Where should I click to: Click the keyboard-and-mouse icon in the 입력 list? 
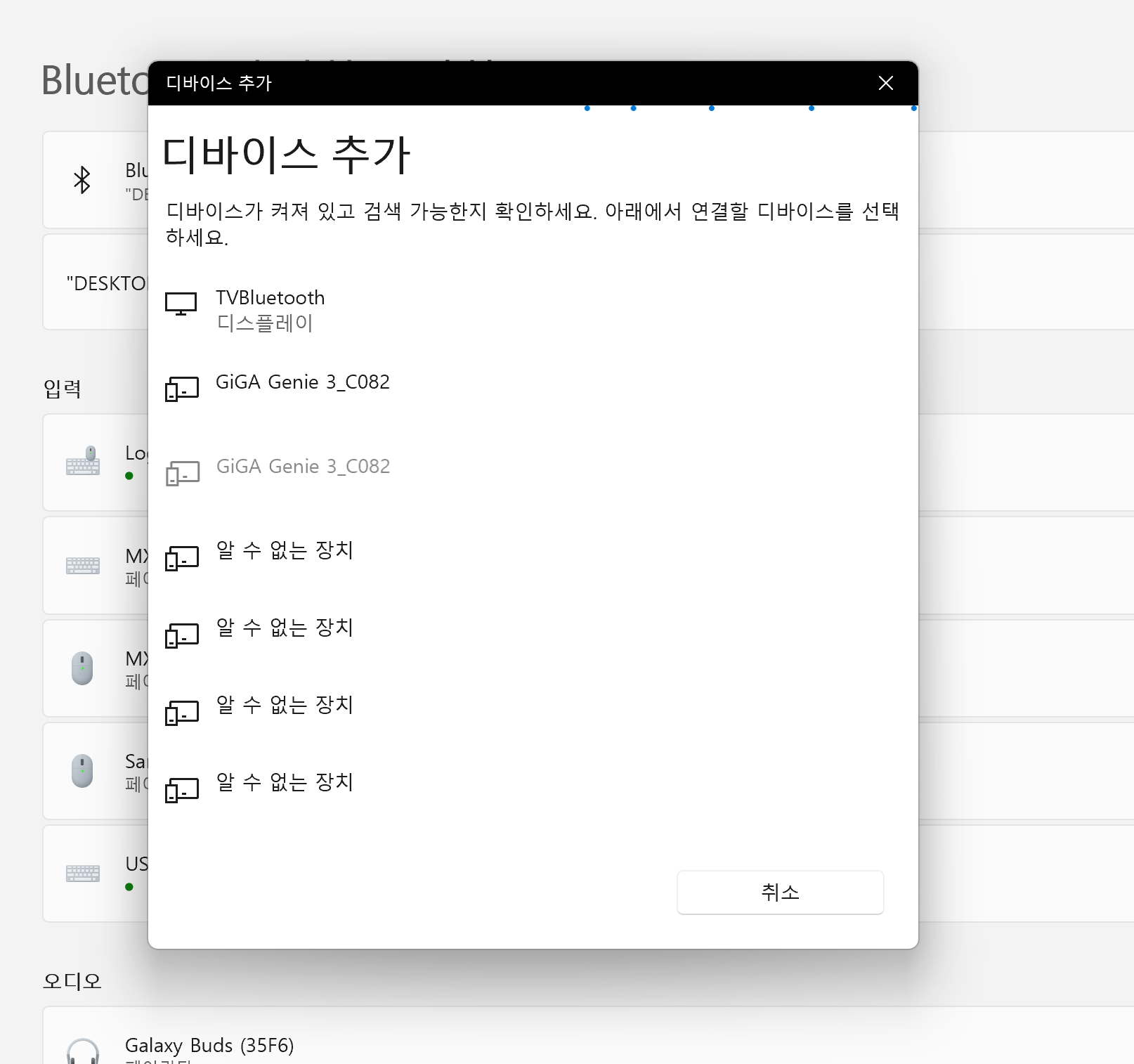click(83, 461)
